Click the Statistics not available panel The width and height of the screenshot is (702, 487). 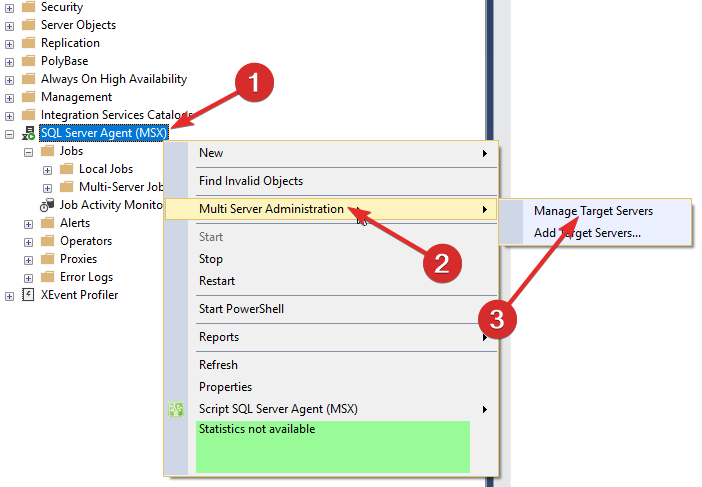[333, 447]
